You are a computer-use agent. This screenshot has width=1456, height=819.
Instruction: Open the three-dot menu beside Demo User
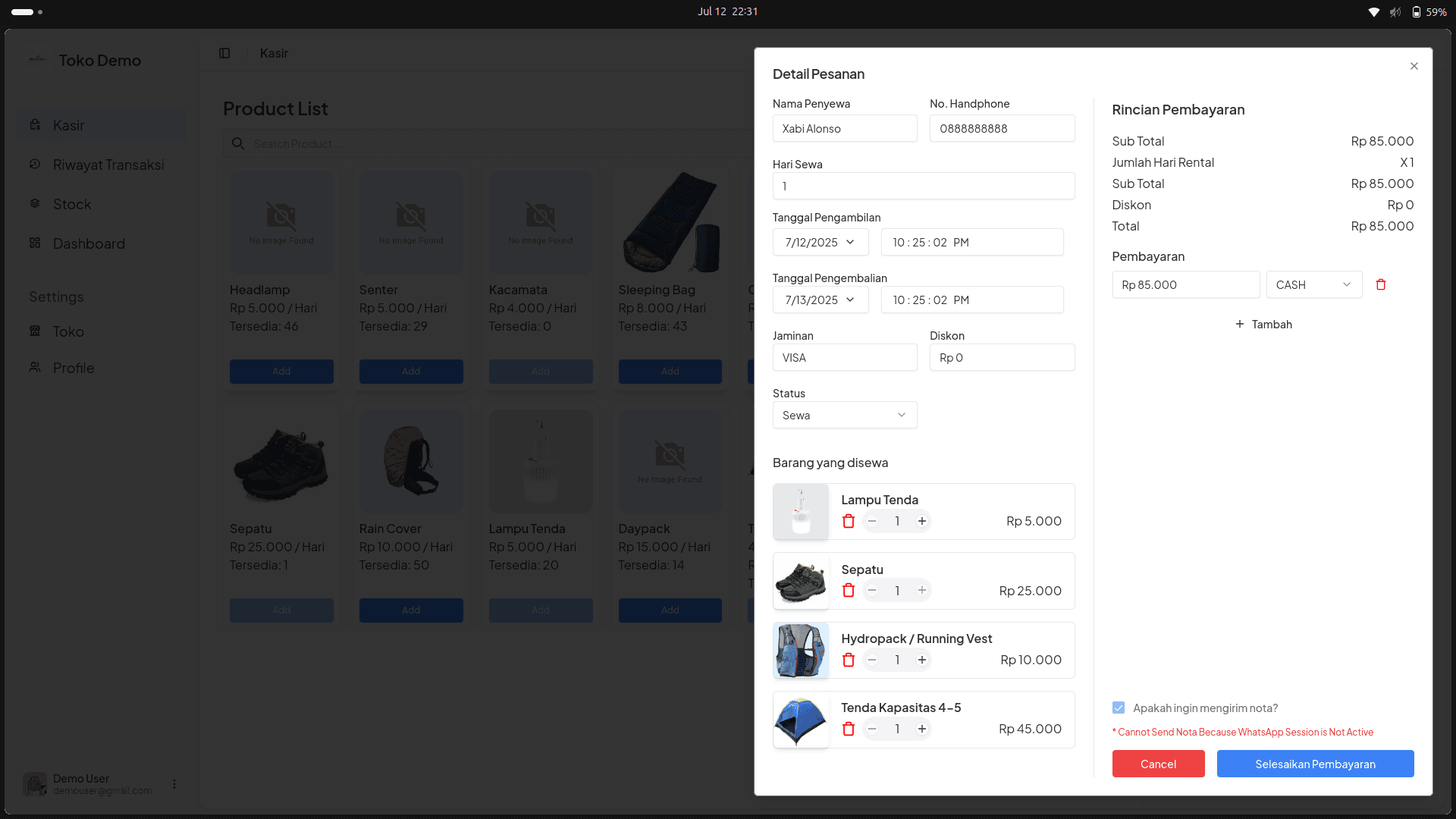coord(174,783)
